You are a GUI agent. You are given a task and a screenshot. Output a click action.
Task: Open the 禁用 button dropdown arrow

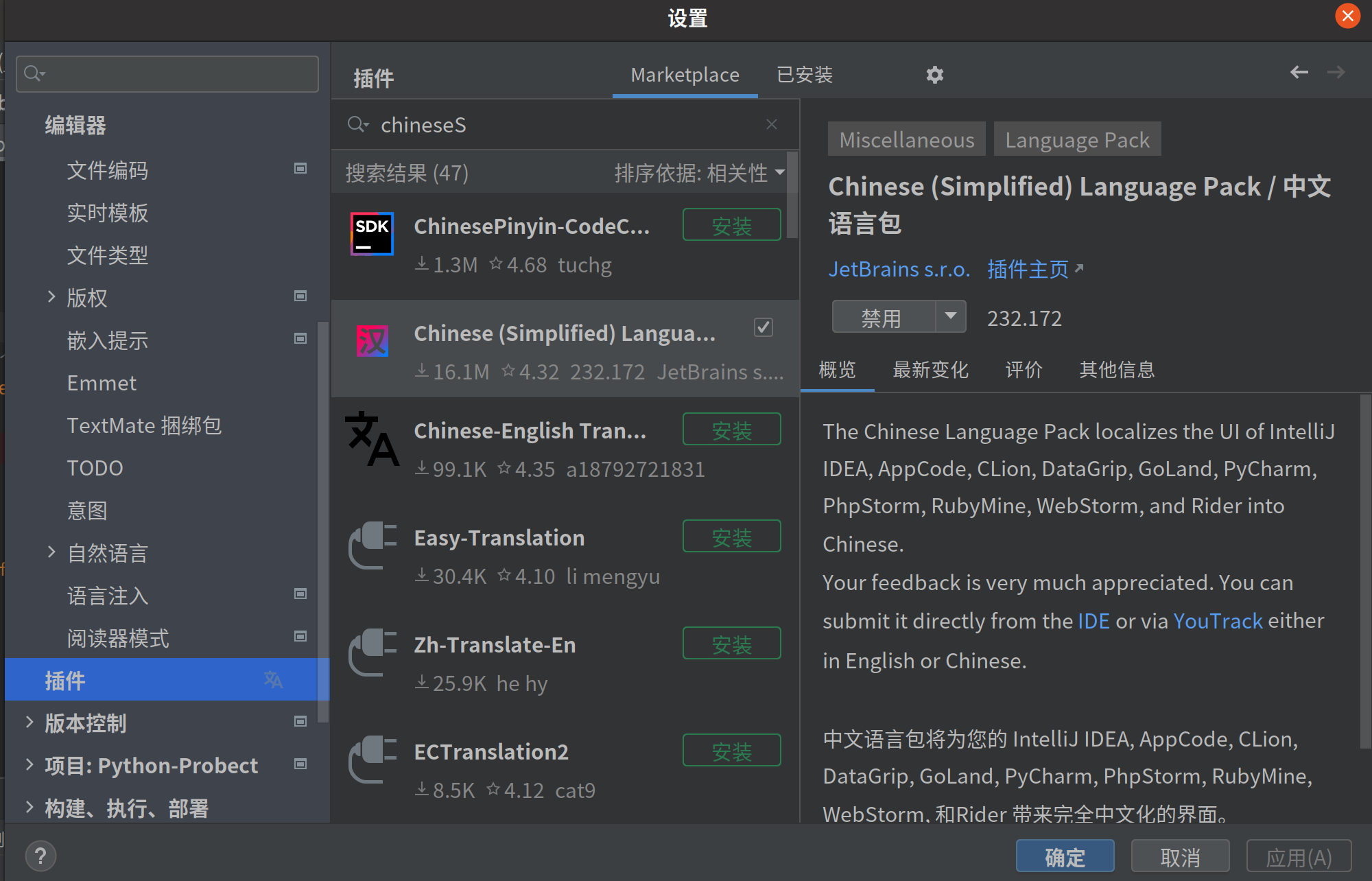[950, 316]
